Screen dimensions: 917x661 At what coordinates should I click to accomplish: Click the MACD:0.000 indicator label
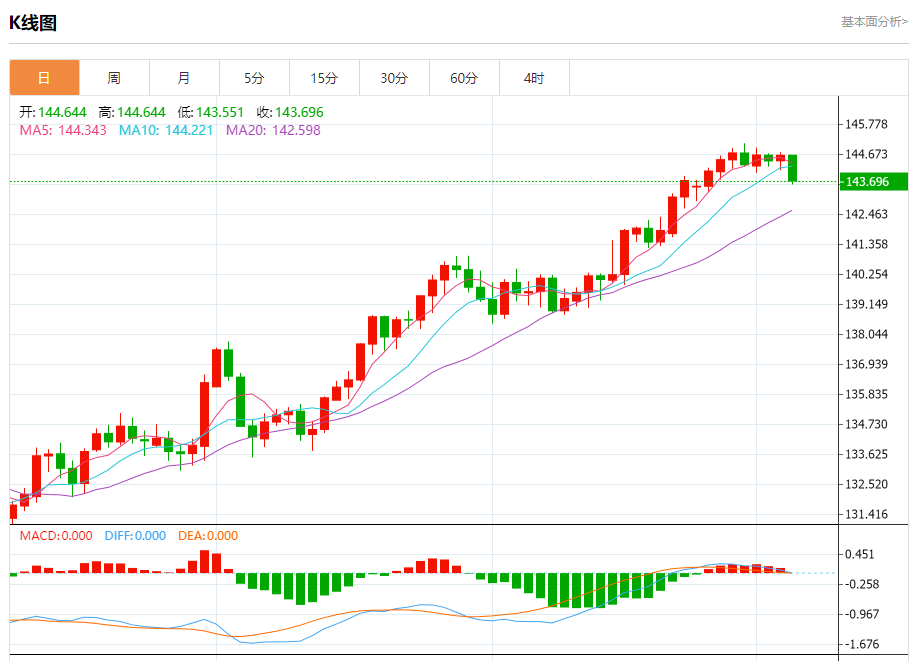[56, 536]
